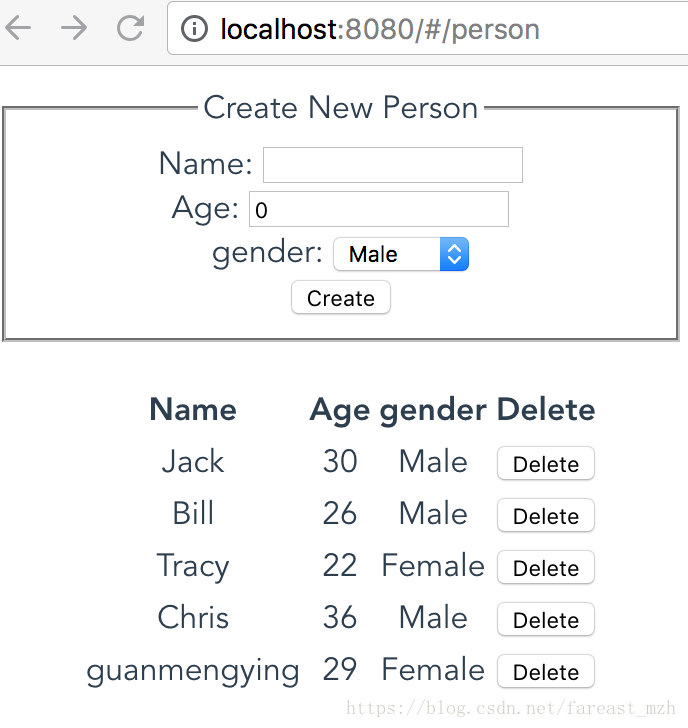Select the Create New Person legend
Image resolution: width=688 pixels, height=728 pixels.
click(341, 108)
